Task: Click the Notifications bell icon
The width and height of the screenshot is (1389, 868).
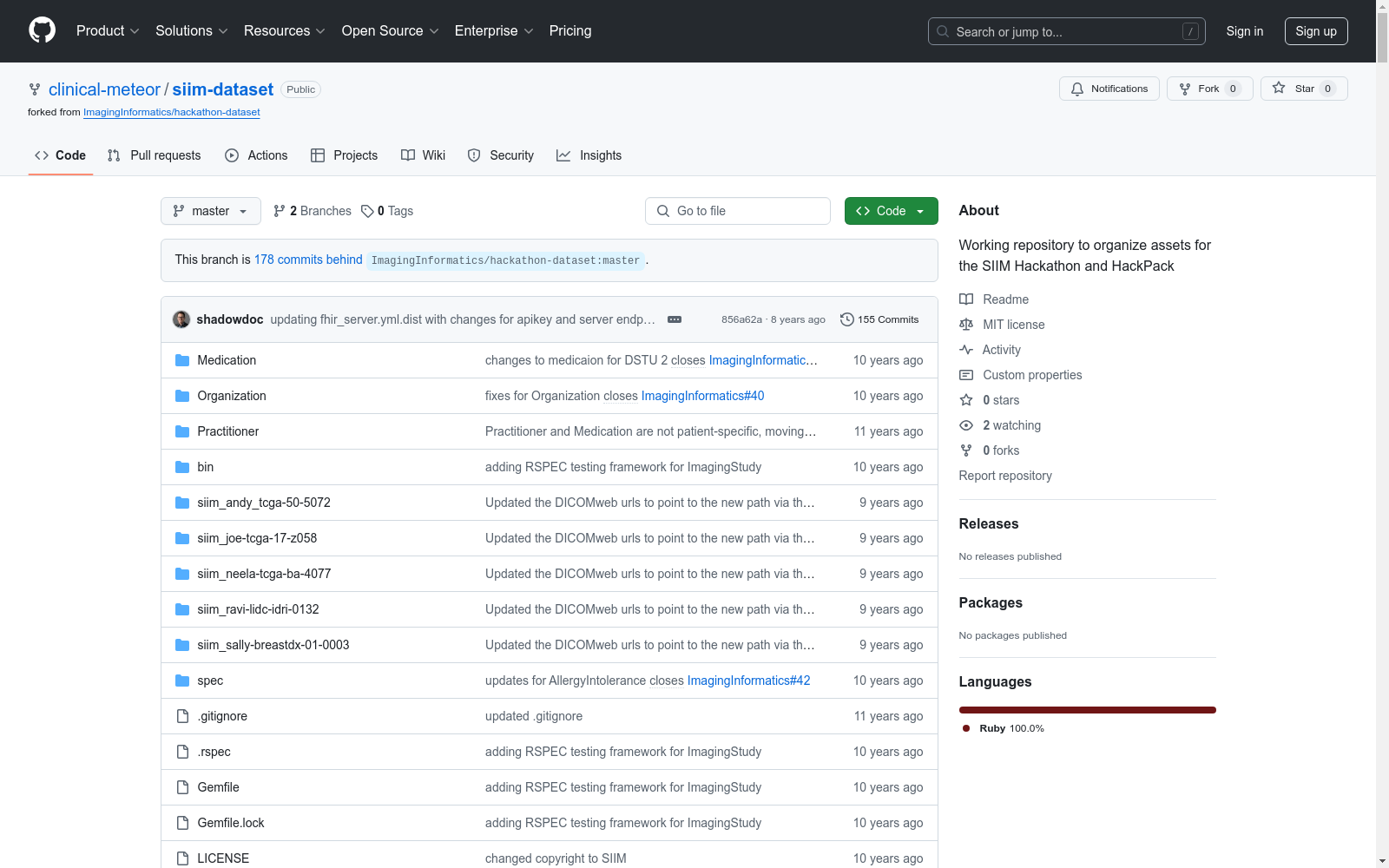Action: pos(1077,89)
